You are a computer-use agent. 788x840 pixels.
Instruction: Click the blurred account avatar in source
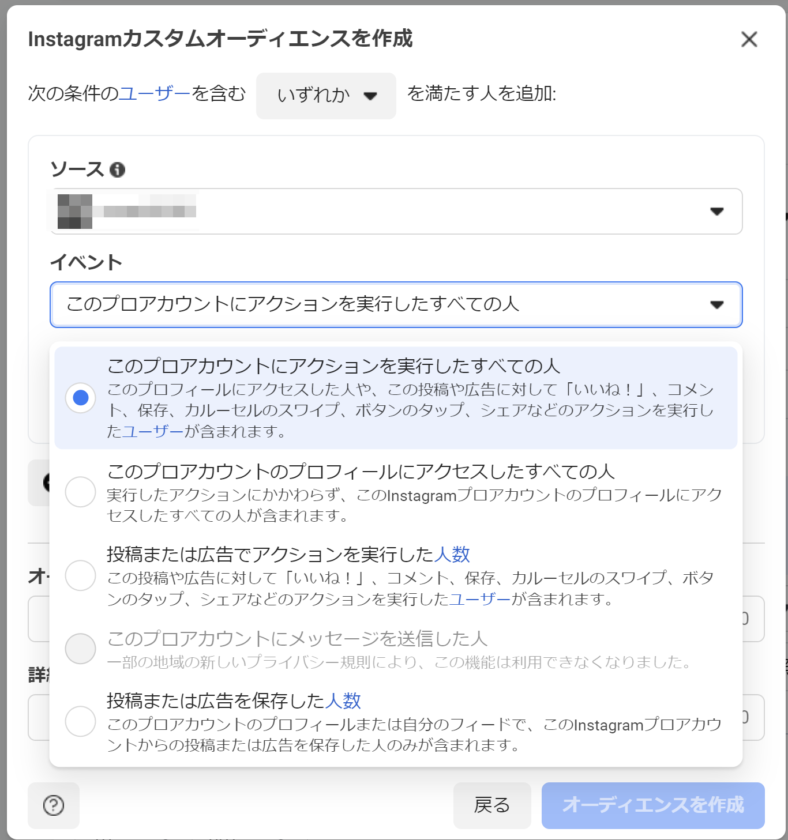coord(74,211)
